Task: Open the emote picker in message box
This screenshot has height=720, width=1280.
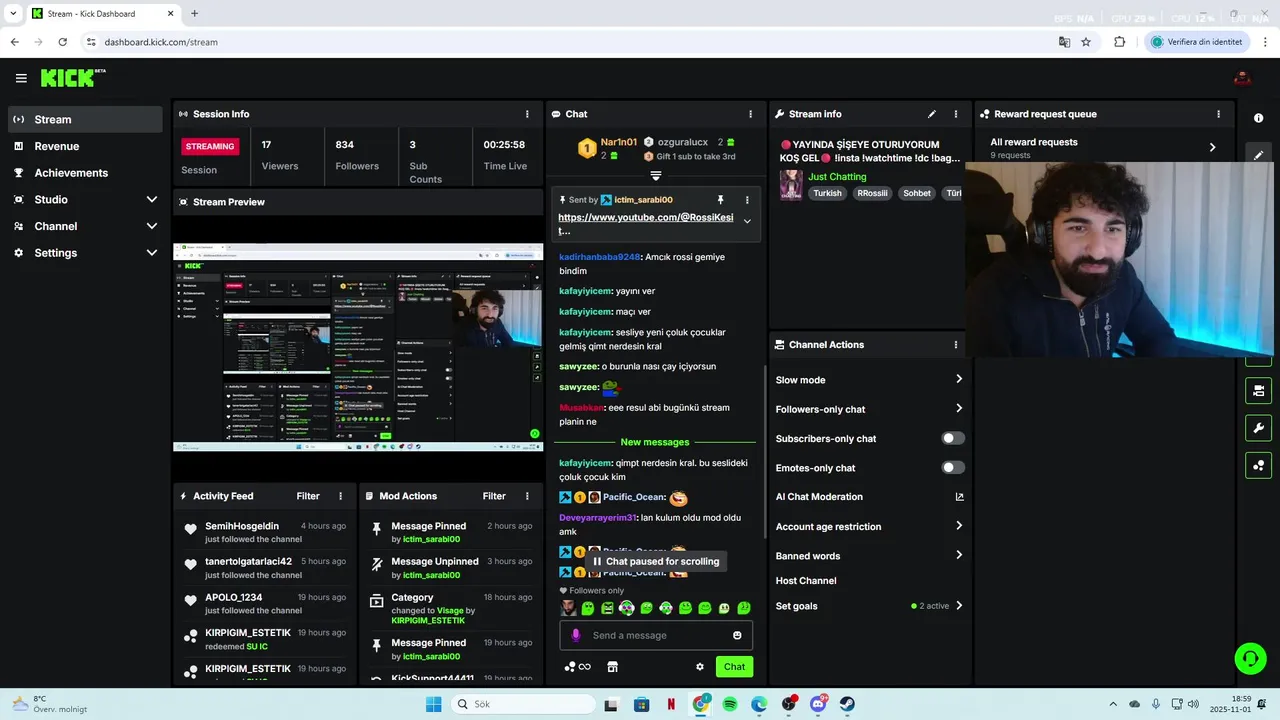Action: 737,635
